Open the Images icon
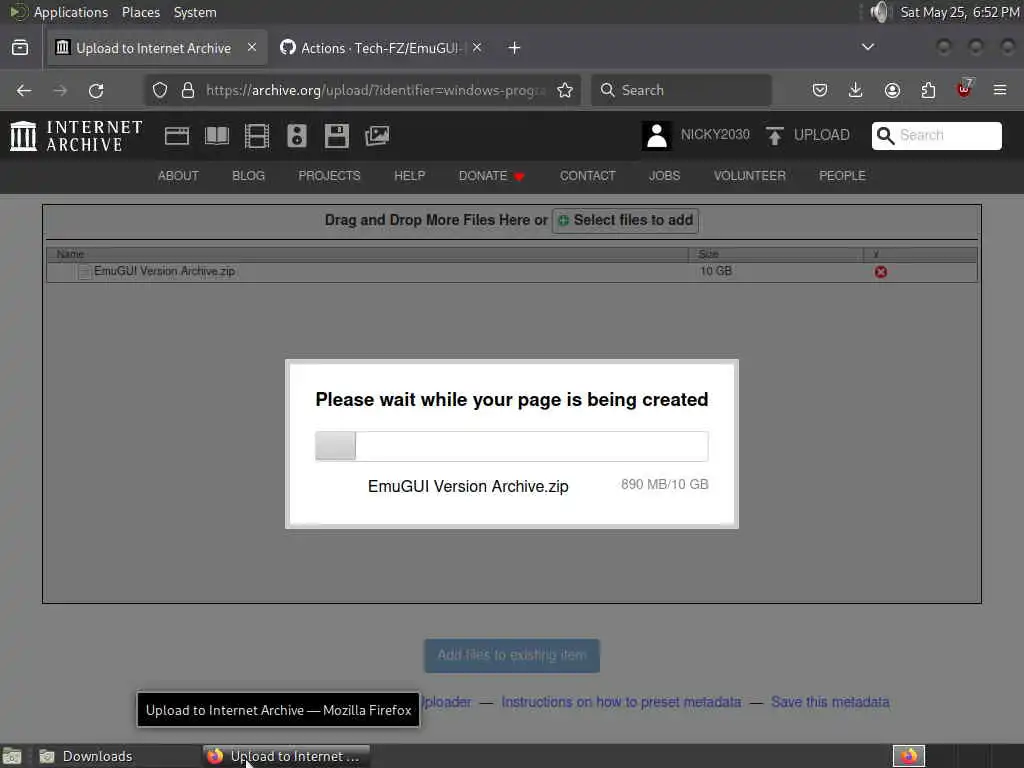This screenshot has width=1024, height=768. click(x=377, y=136)
